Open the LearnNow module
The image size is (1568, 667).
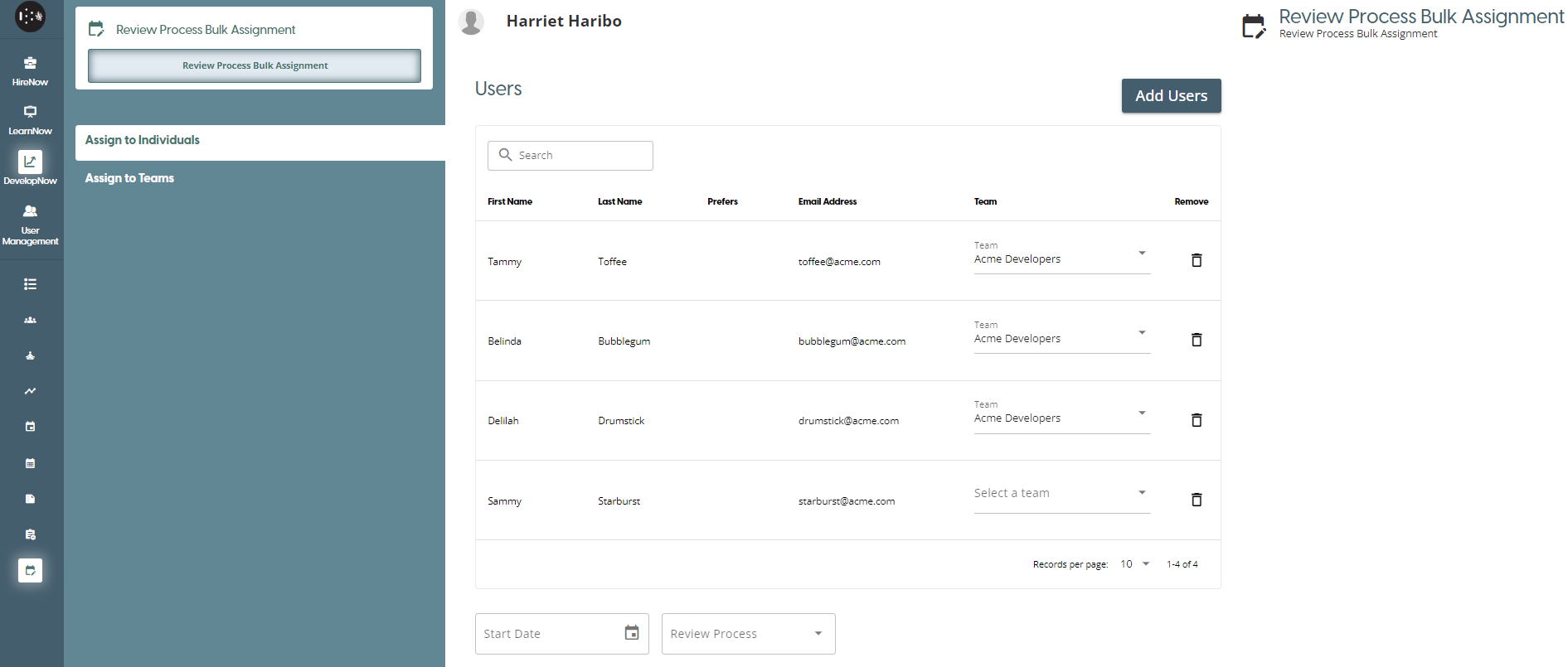[x=30, y=119]
